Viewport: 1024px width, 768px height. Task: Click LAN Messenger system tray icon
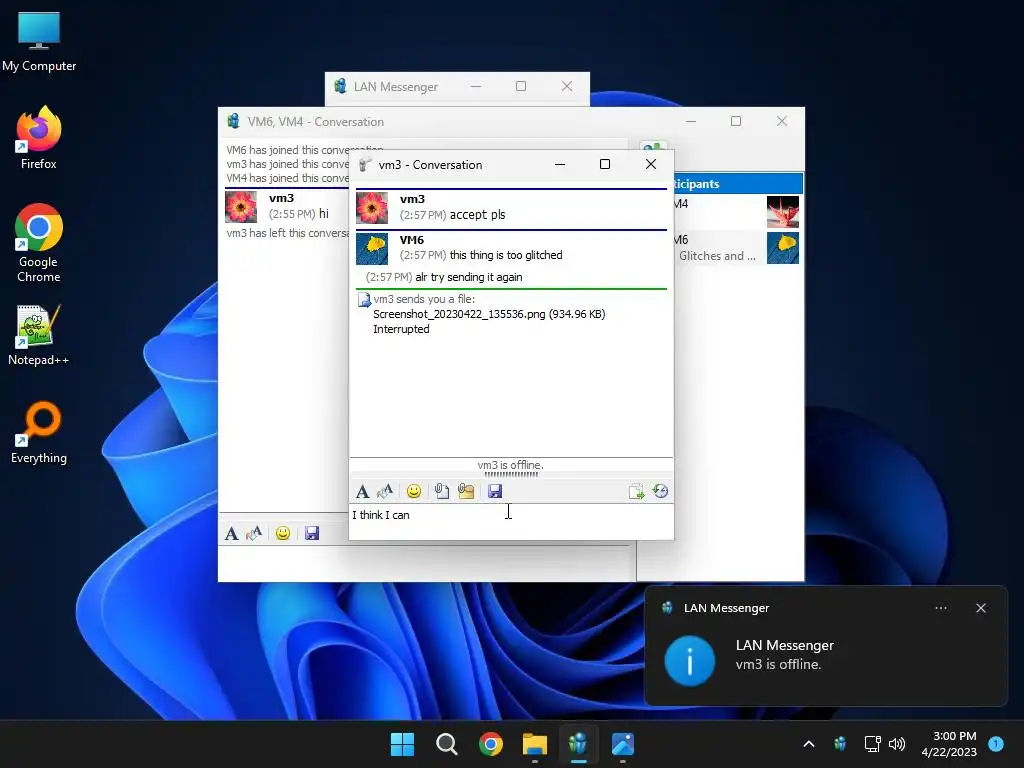pos(840,744)
